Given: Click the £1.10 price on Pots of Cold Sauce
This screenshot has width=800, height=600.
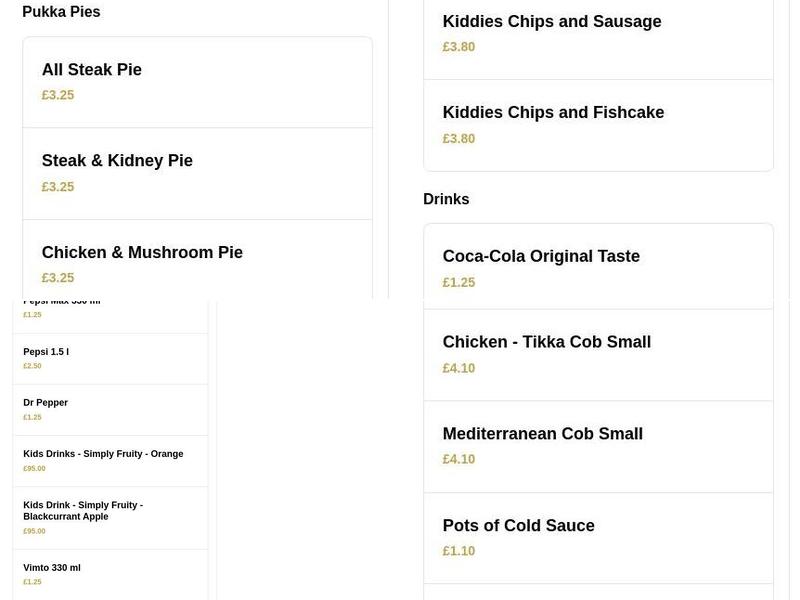Looking at the screenshot, I should [459, 550].
